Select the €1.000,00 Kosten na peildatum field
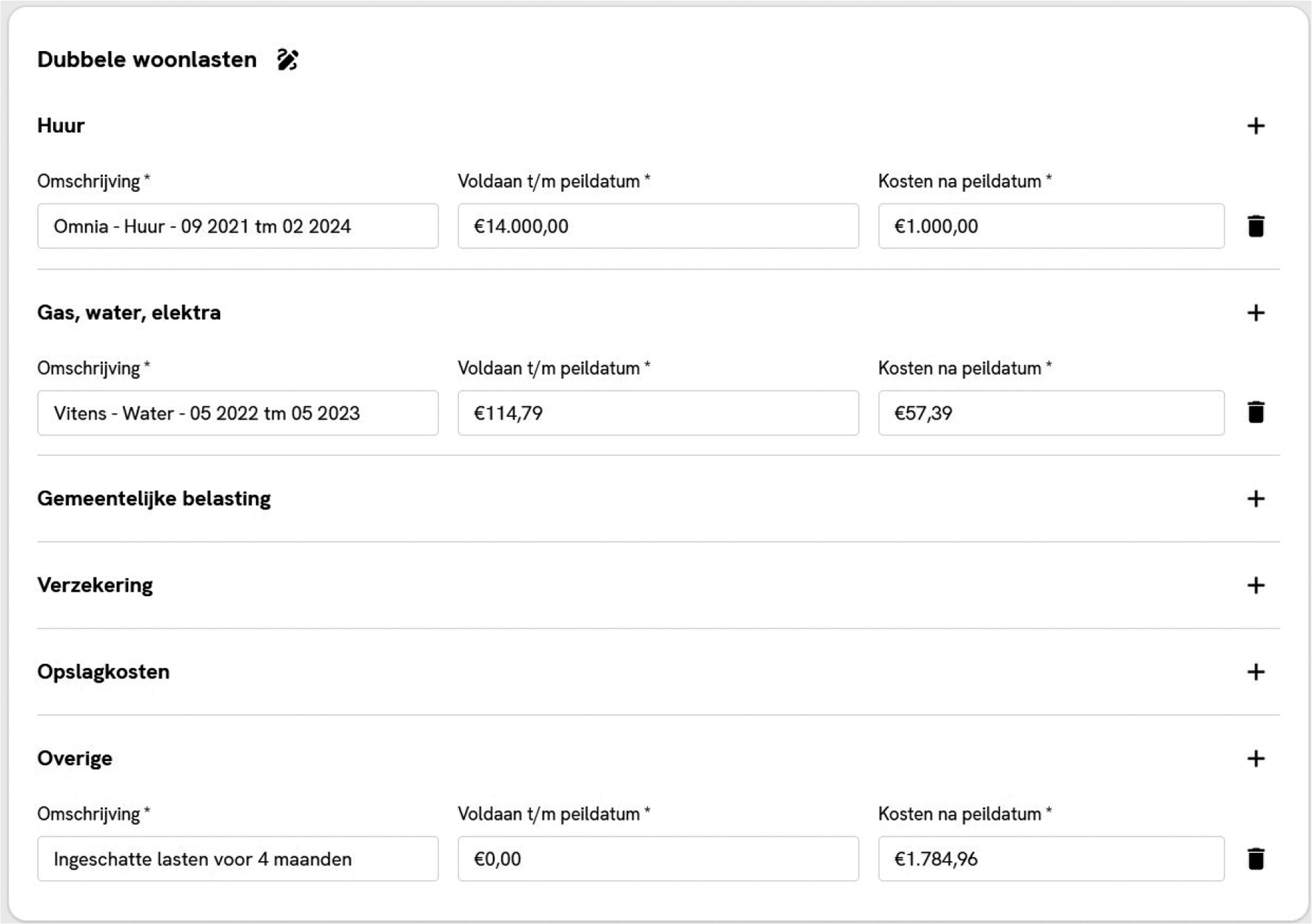1312x924 pixels. pyautogui.click(x=1051, y=227)
